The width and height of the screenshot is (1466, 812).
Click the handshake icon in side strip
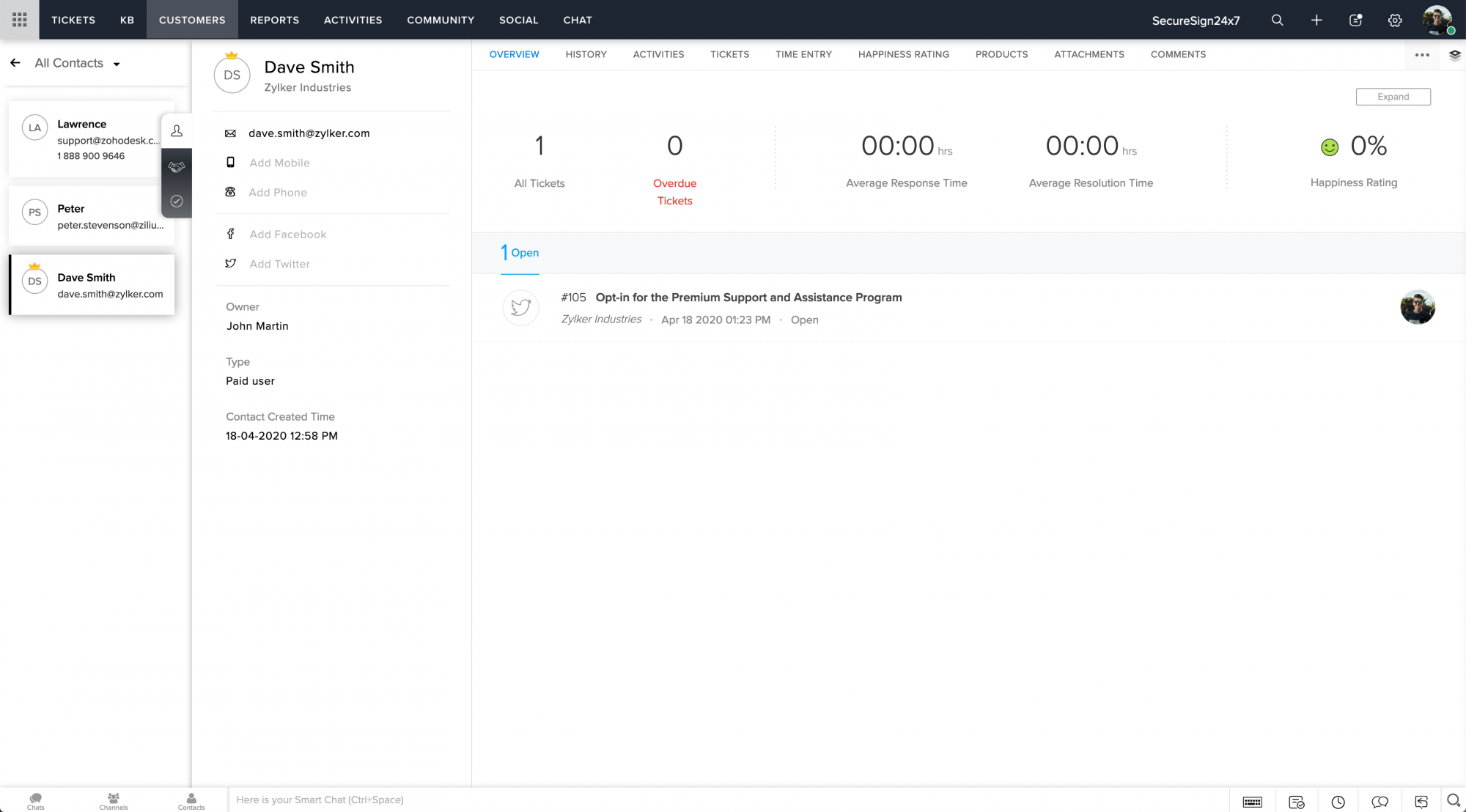177,166
